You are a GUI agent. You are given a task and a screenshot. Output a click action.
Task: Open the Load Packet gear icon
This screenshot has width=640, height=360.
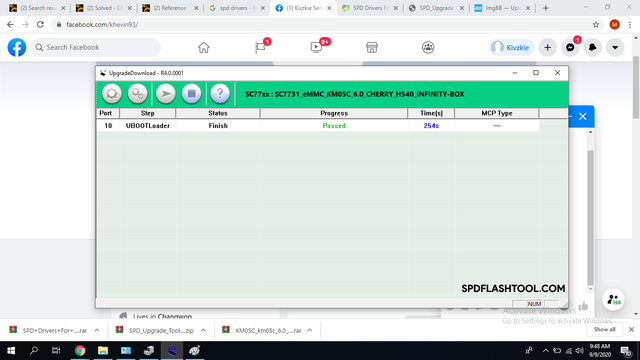pos(111,94)
